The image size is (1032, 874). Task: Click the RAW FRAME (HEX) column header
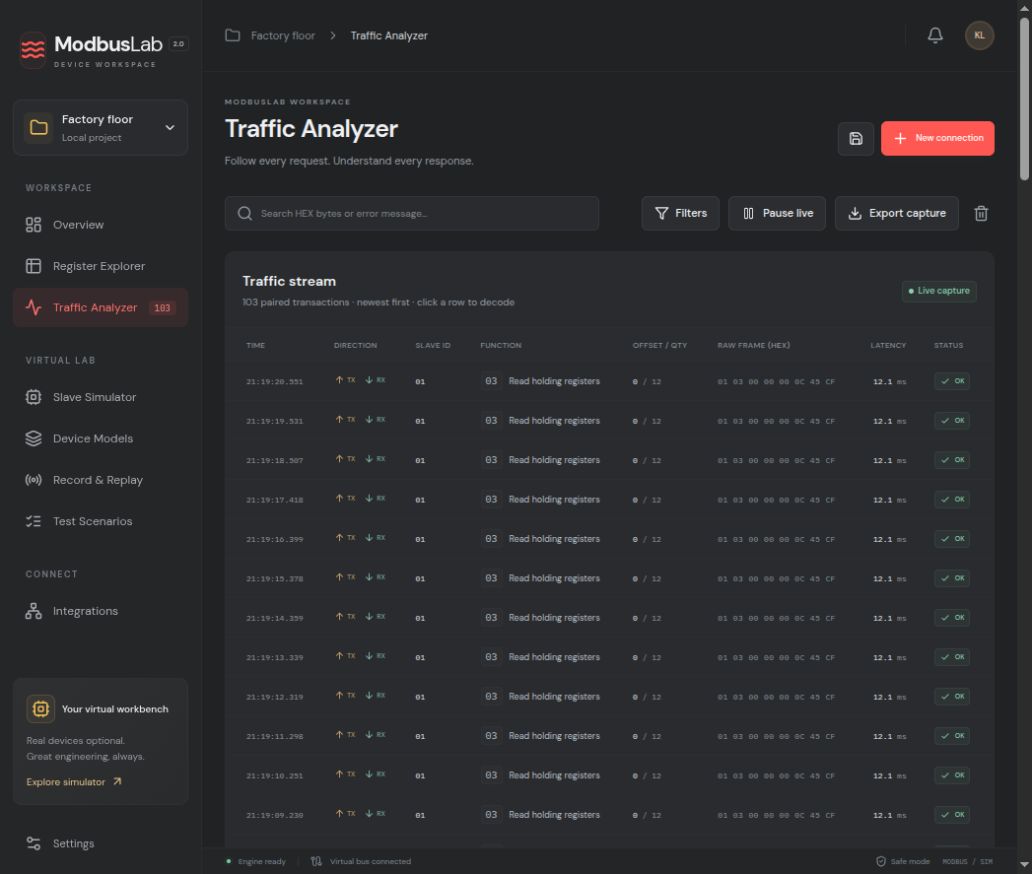754,346
